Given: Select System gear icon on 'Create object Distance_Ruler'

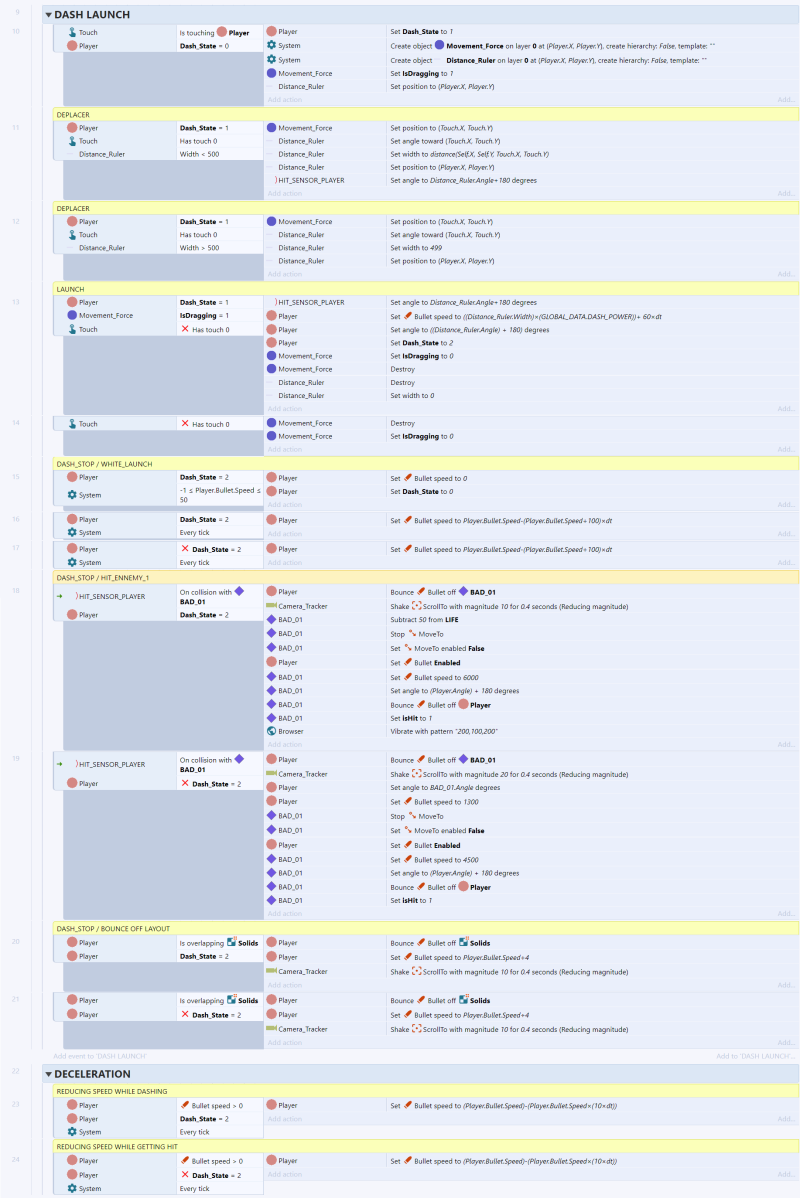Looking at the screenshot, I should 271,60.
